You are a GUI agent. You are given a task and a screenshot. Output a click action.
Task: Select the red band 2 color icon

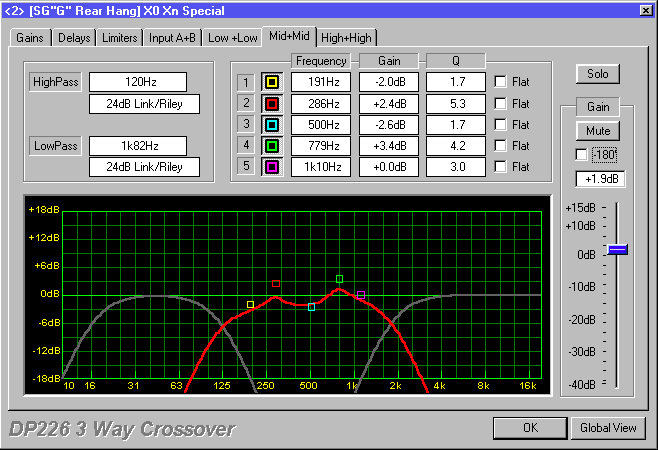[x=271, y=102]
